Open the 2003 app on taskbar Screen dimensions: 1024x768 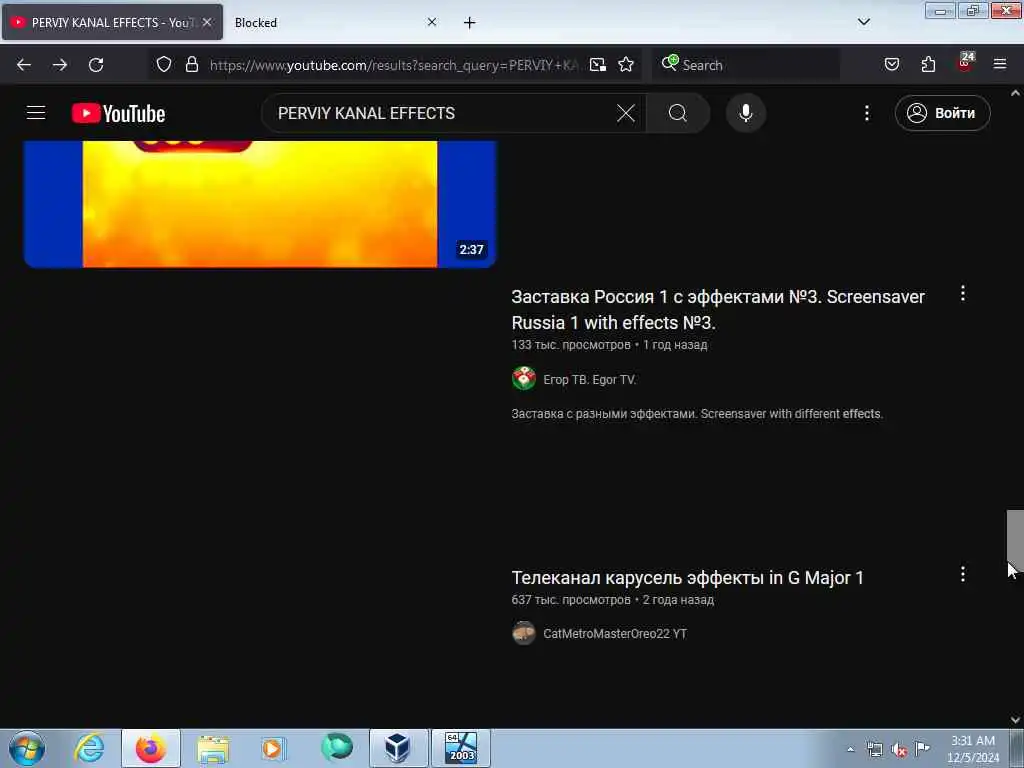460,748
